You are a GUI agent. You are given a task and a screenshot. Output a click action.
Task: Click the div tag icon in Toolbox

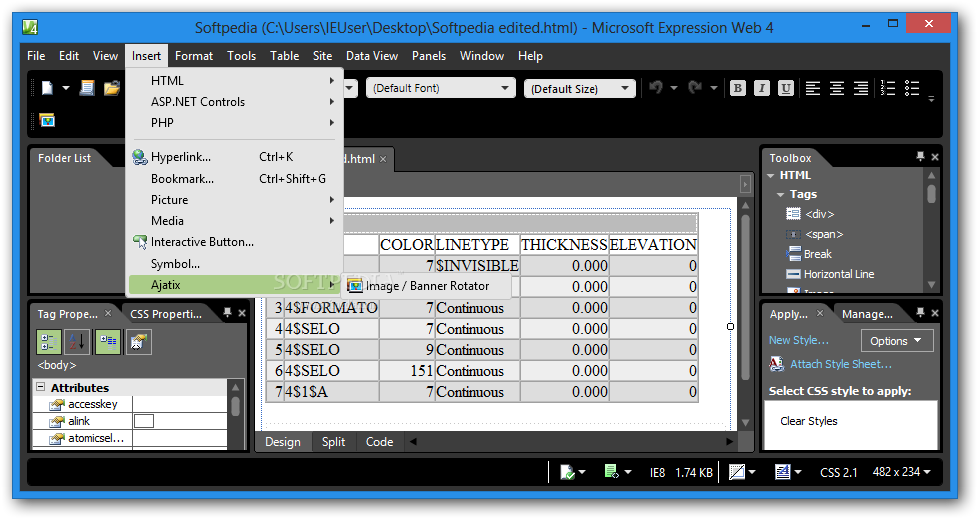pos(793,214)
